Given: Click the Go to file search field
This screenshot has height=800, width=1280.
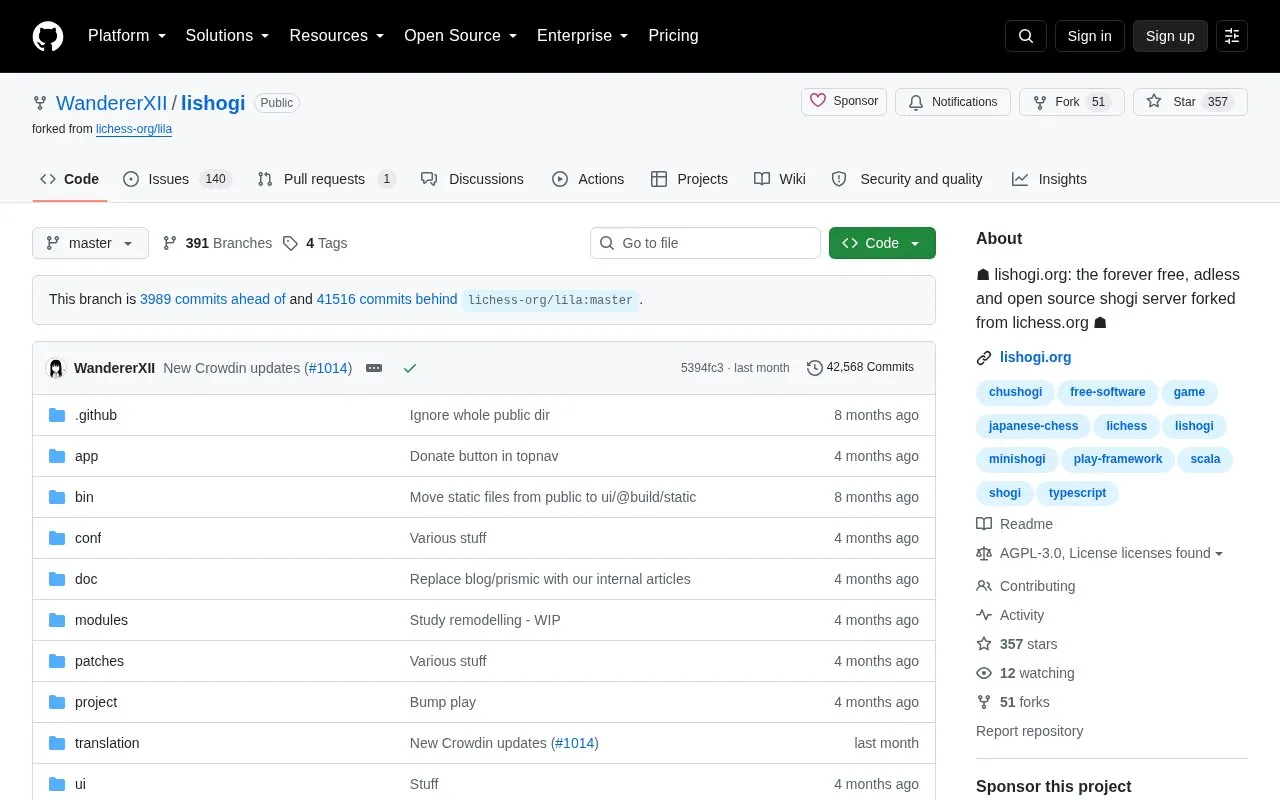Looking at the screenshot, I should click(x=705, y=243).
